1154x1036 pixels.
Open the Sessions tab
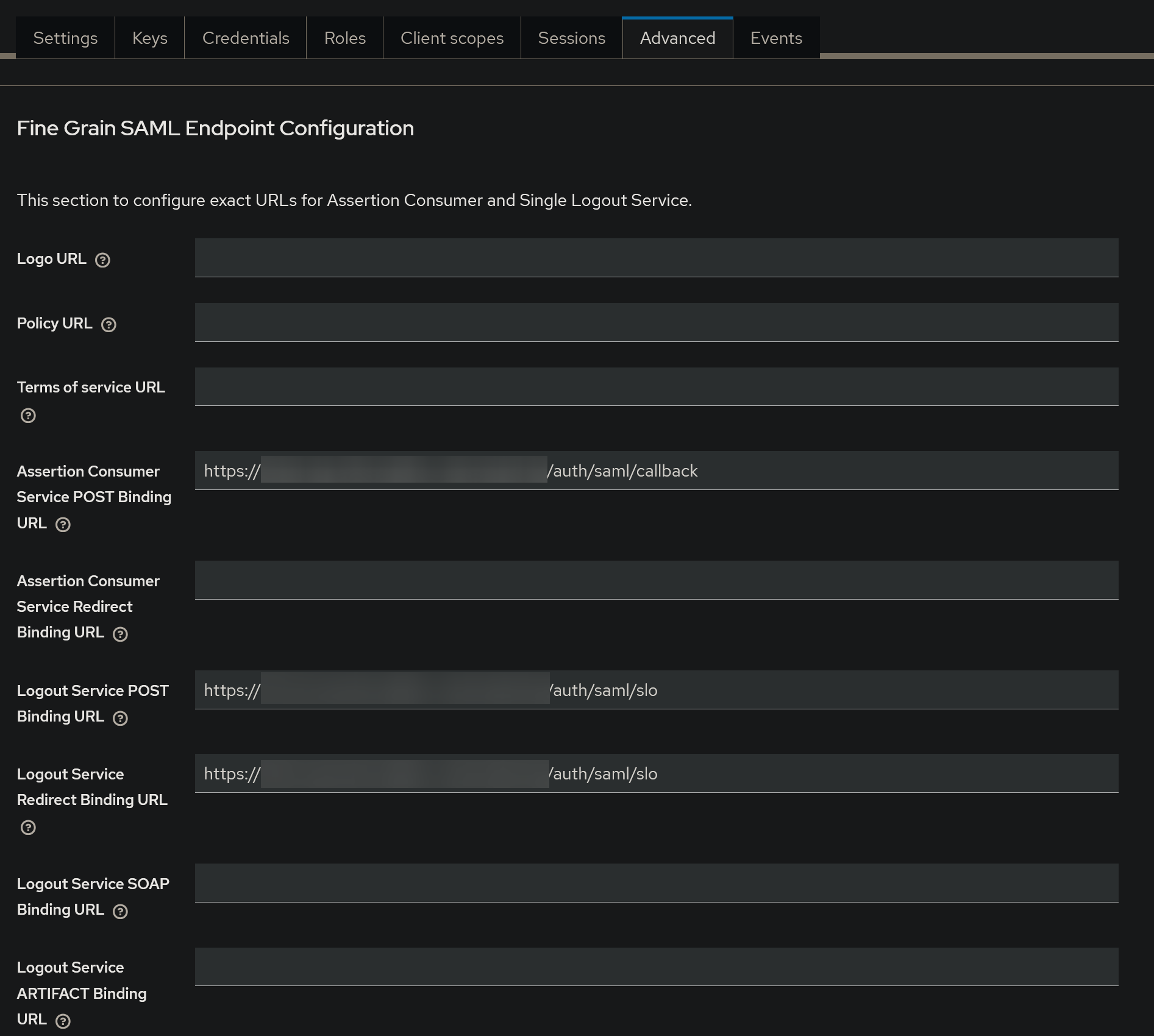click(x=571, y=38)
